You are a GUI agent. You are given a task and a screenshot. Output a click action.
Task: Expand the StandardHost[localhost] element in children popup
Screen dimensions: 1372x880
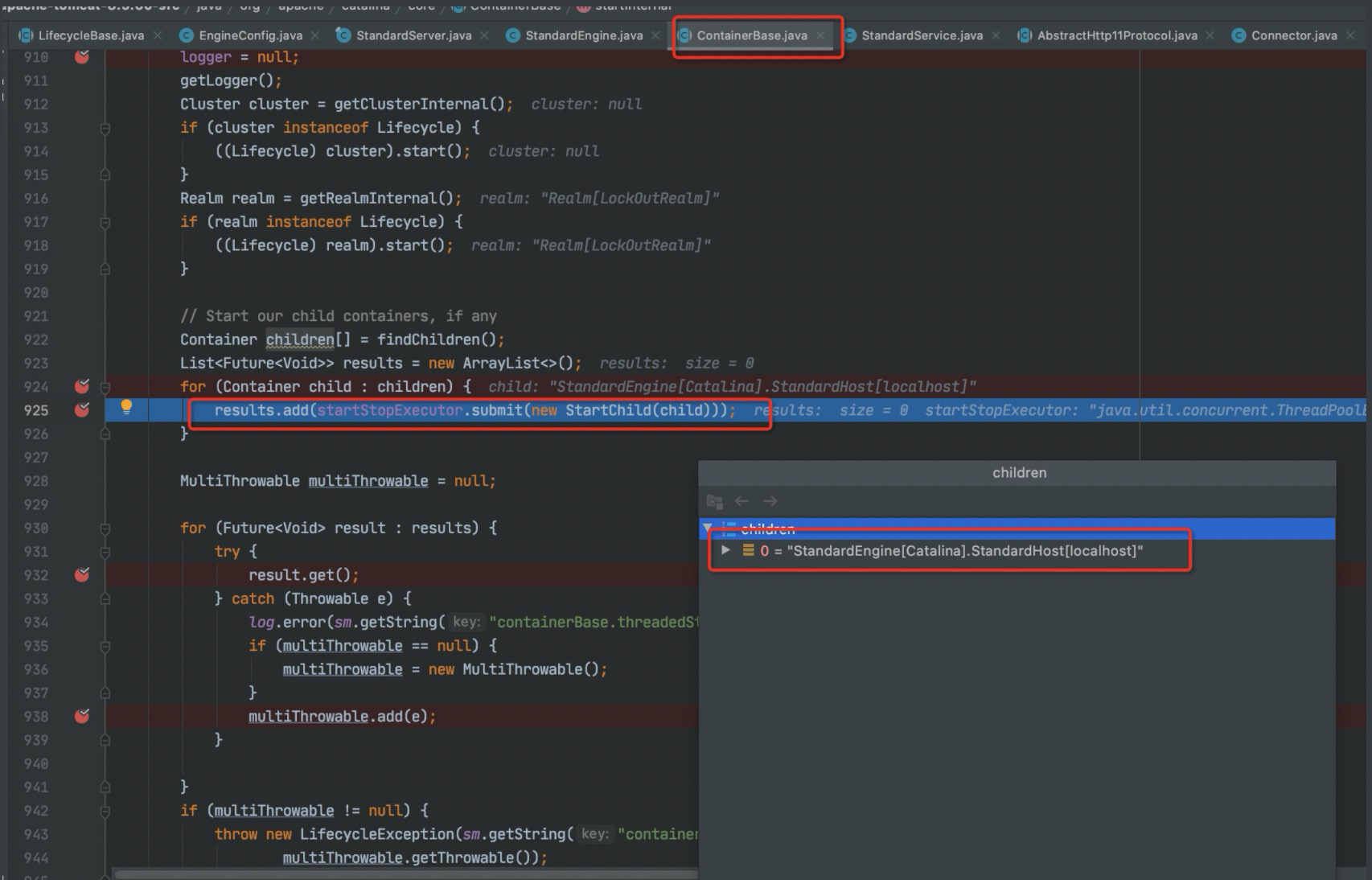pyautogui.click(x=725, y=550)
